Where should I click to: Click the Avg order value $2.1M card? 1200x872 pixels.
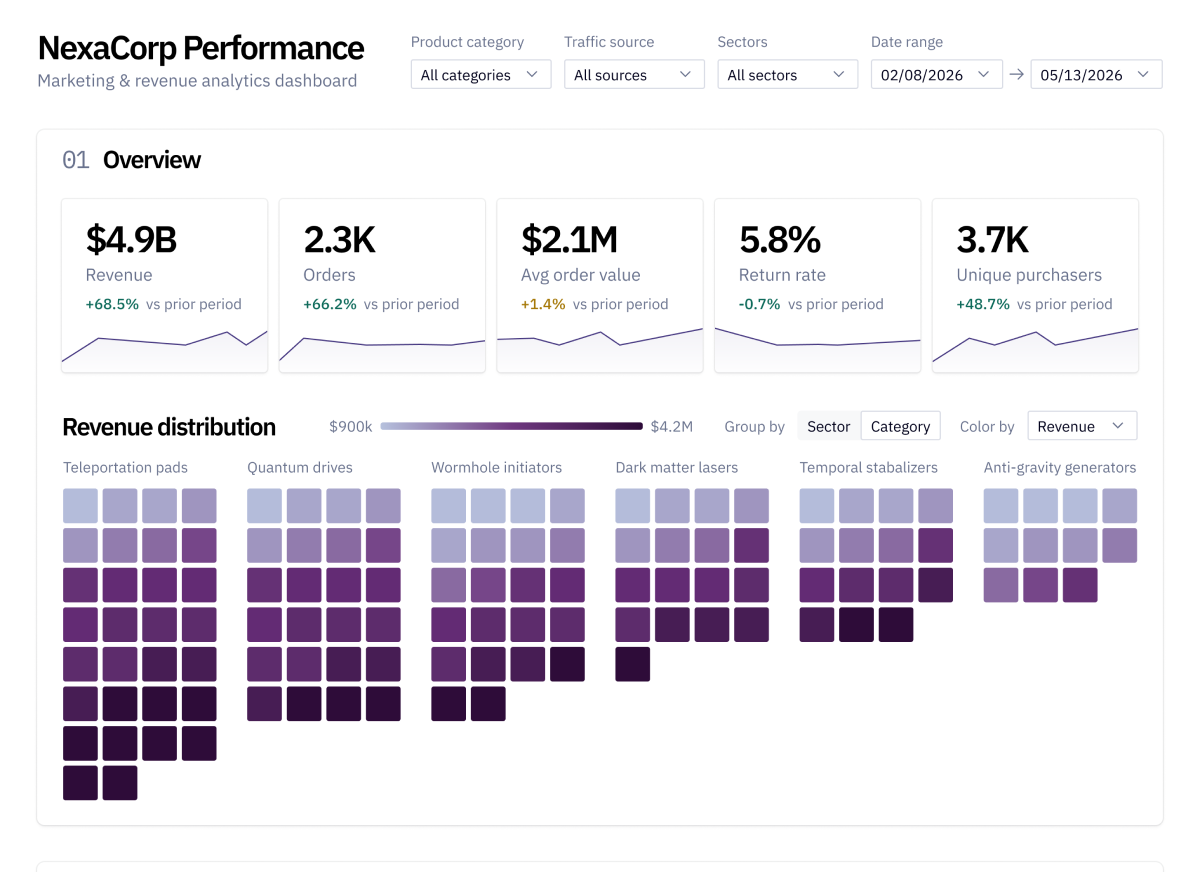(x=600, y=285)
